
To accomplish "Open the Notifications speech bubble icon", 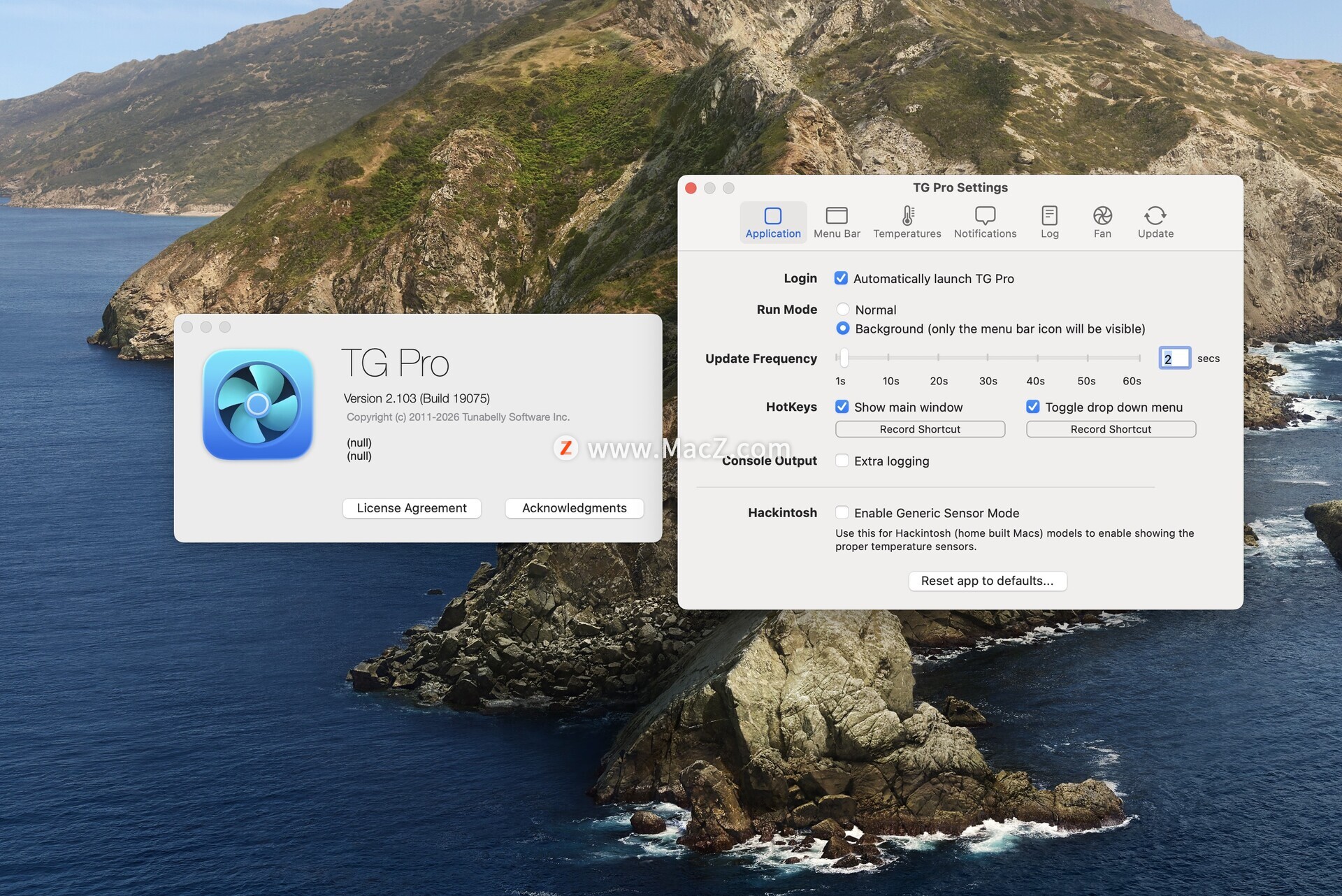I will click(984, 216).
